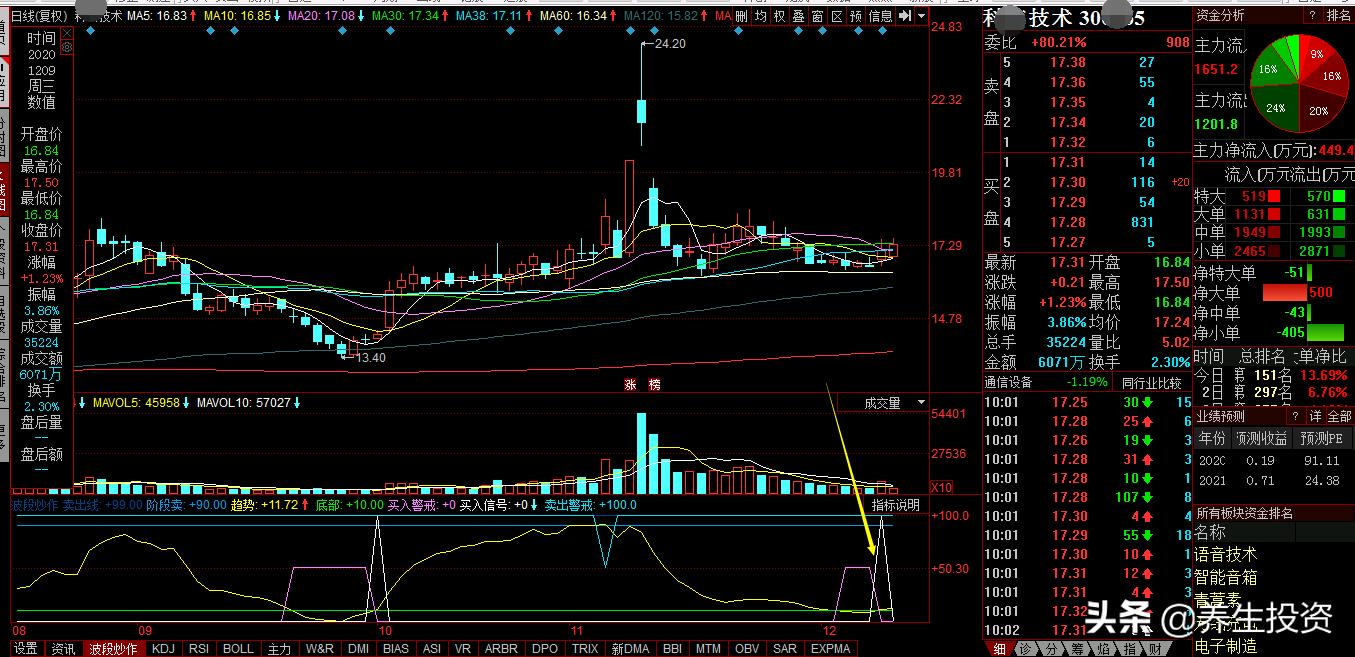Click the 删 (delete indicator) toolbar icon
The width and height of the screenshot is (1355, 657).
(x=741, y=16)
